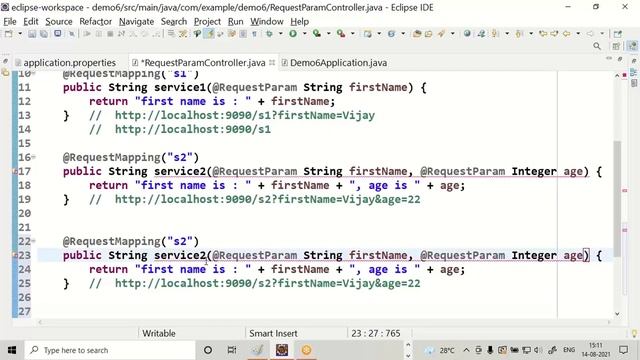Open the notification center icon
Image resolution: width=640 pixels, height=360 pixels.
pyautogui.click(x=623, y=350)
